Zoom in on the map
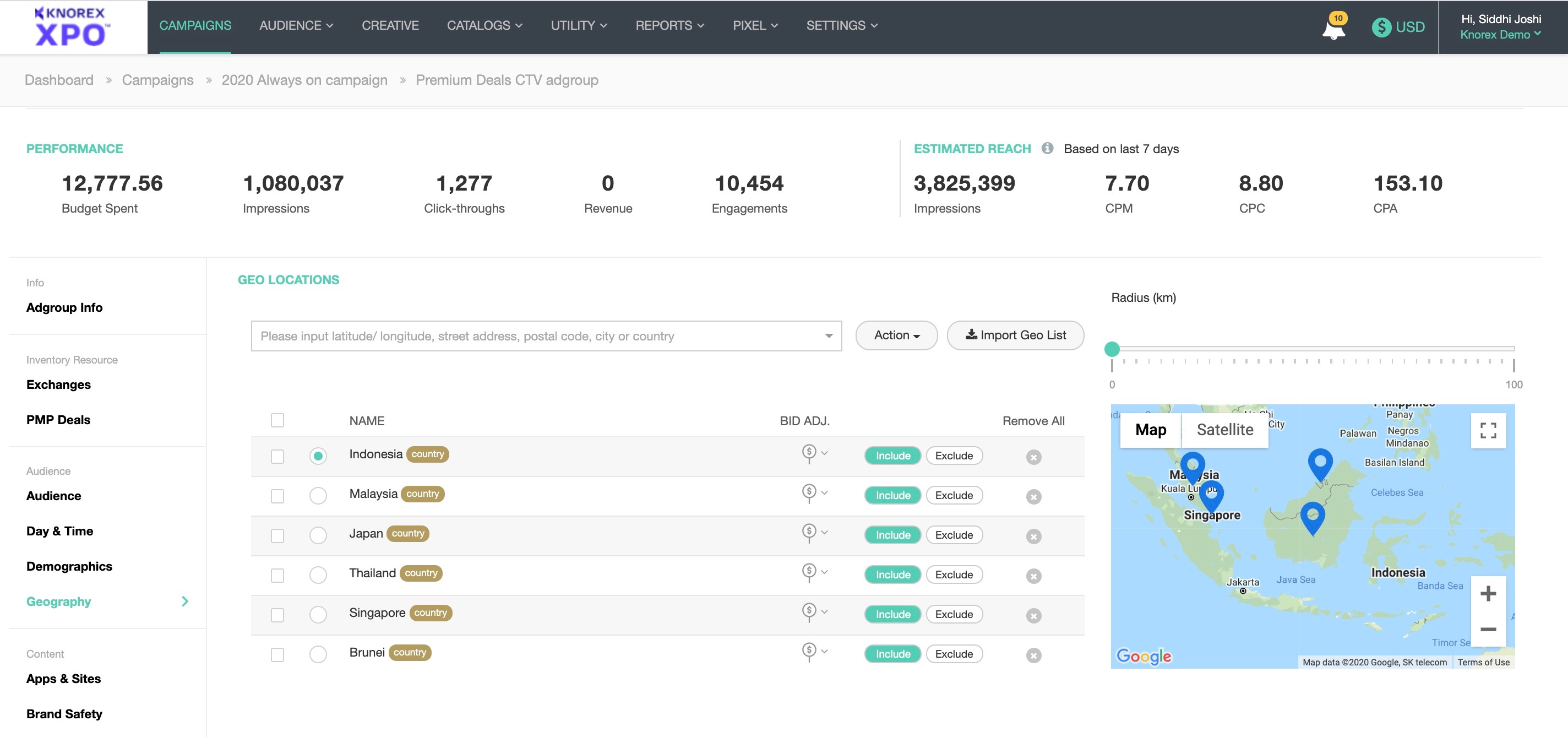The image size is (1568, 737). tap(1488, 594)
